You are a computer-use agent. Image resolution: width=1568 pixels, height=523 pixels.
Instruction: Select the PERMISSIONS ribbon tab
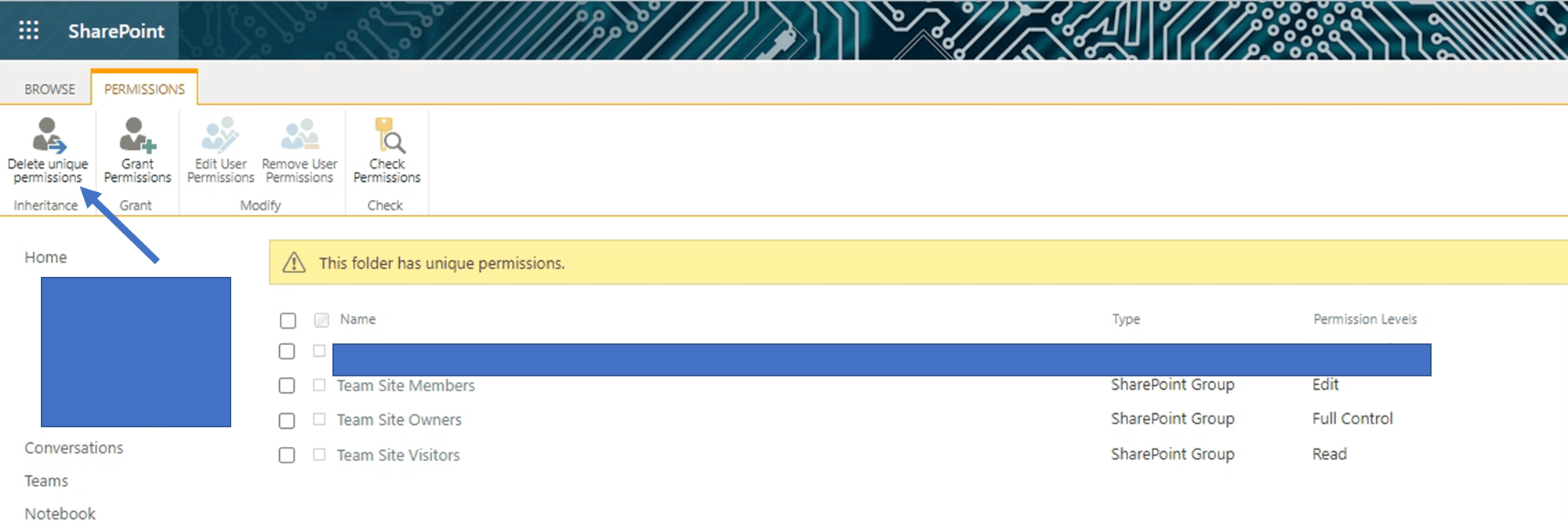point(144,89)
